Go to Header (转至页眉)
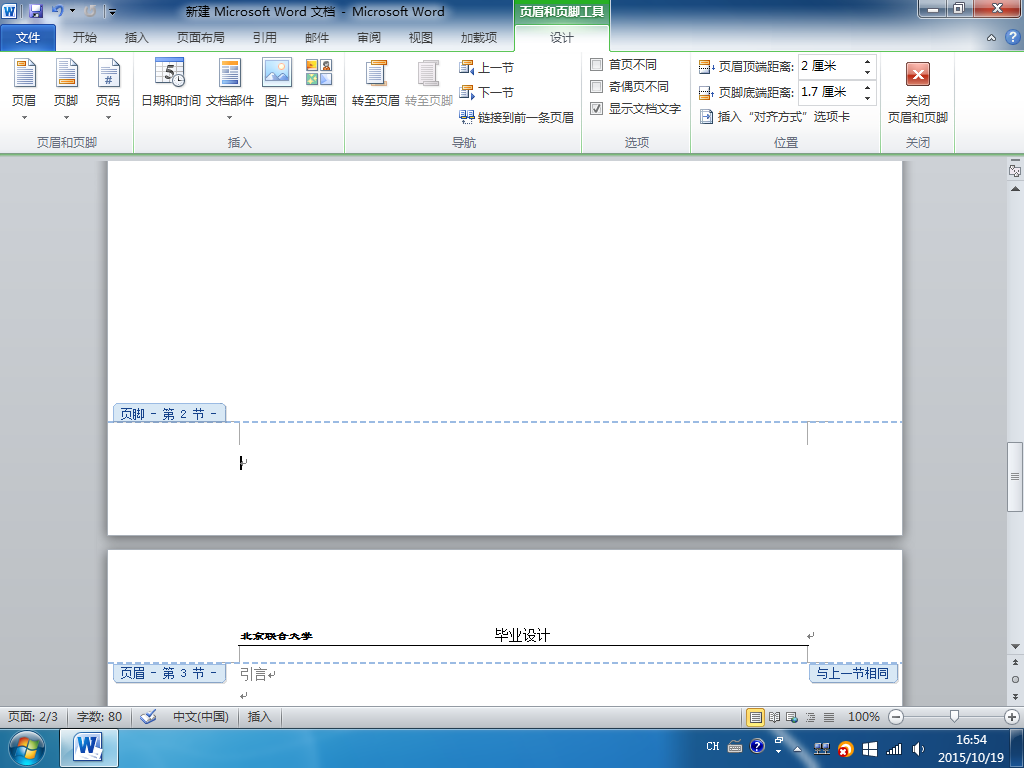This screenshot has width=1024, height=768. point(376,83)
